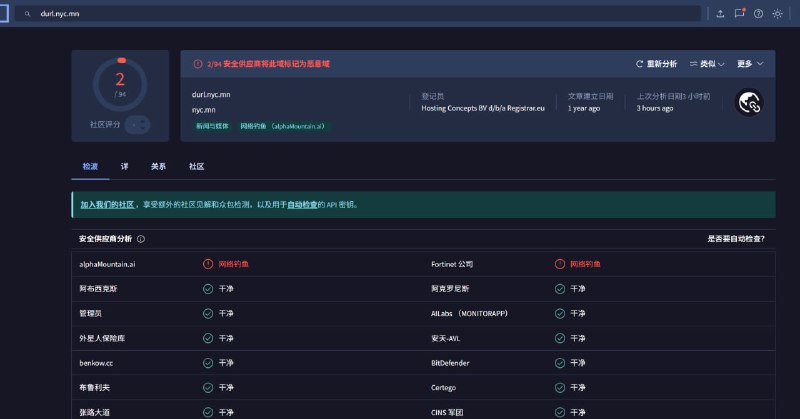Click the clean checkmark icon for 外星人保险库

[208, 338]
